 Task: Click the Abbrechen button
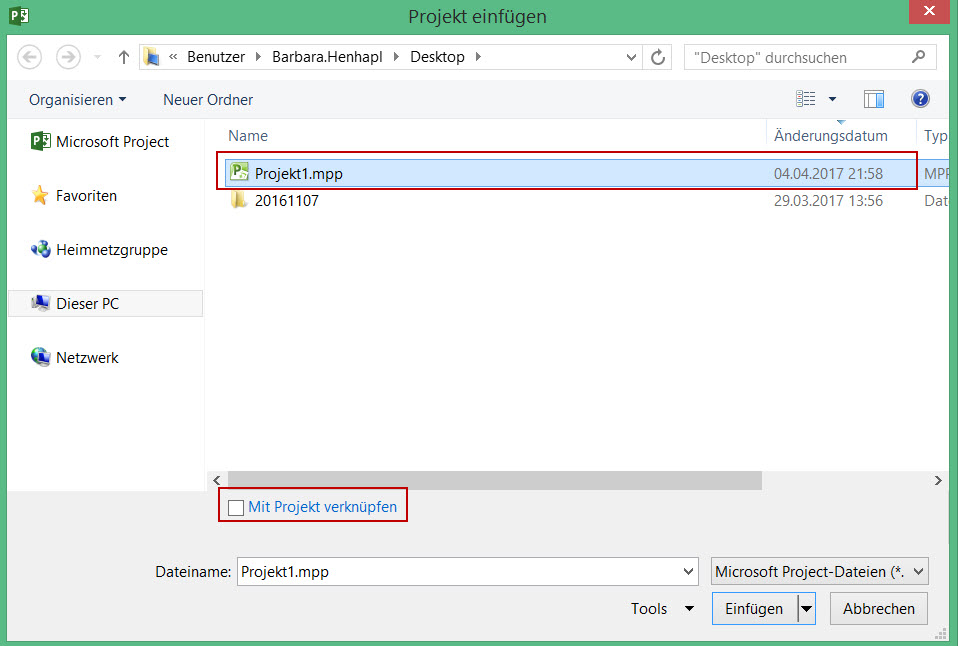[879, 609]
